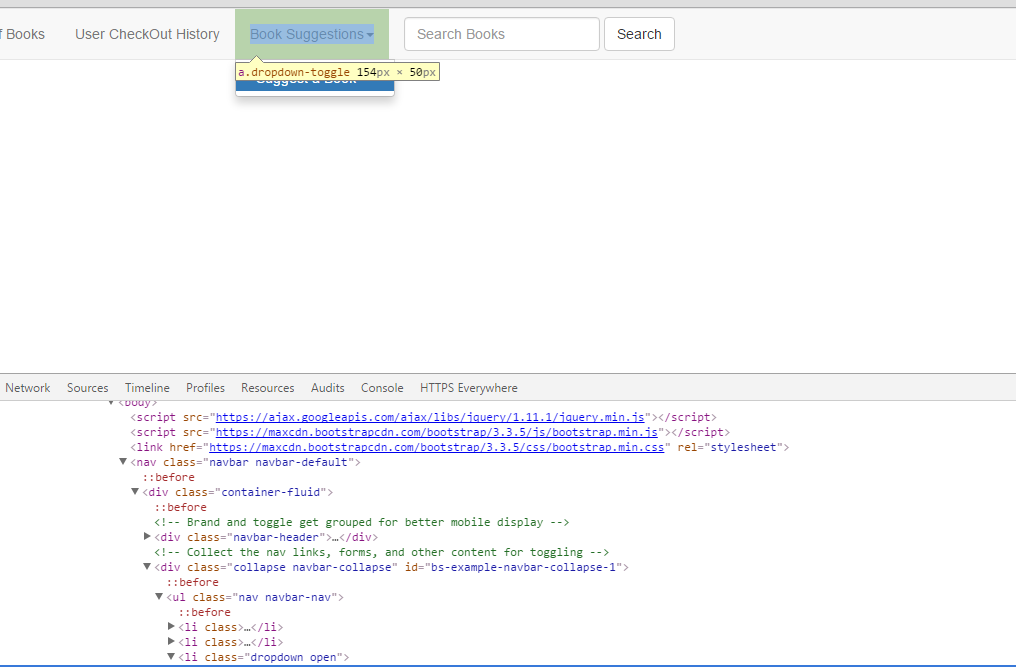Expand the div navbar-header node
1016x667 pixels.
click(x=147, y=536)
